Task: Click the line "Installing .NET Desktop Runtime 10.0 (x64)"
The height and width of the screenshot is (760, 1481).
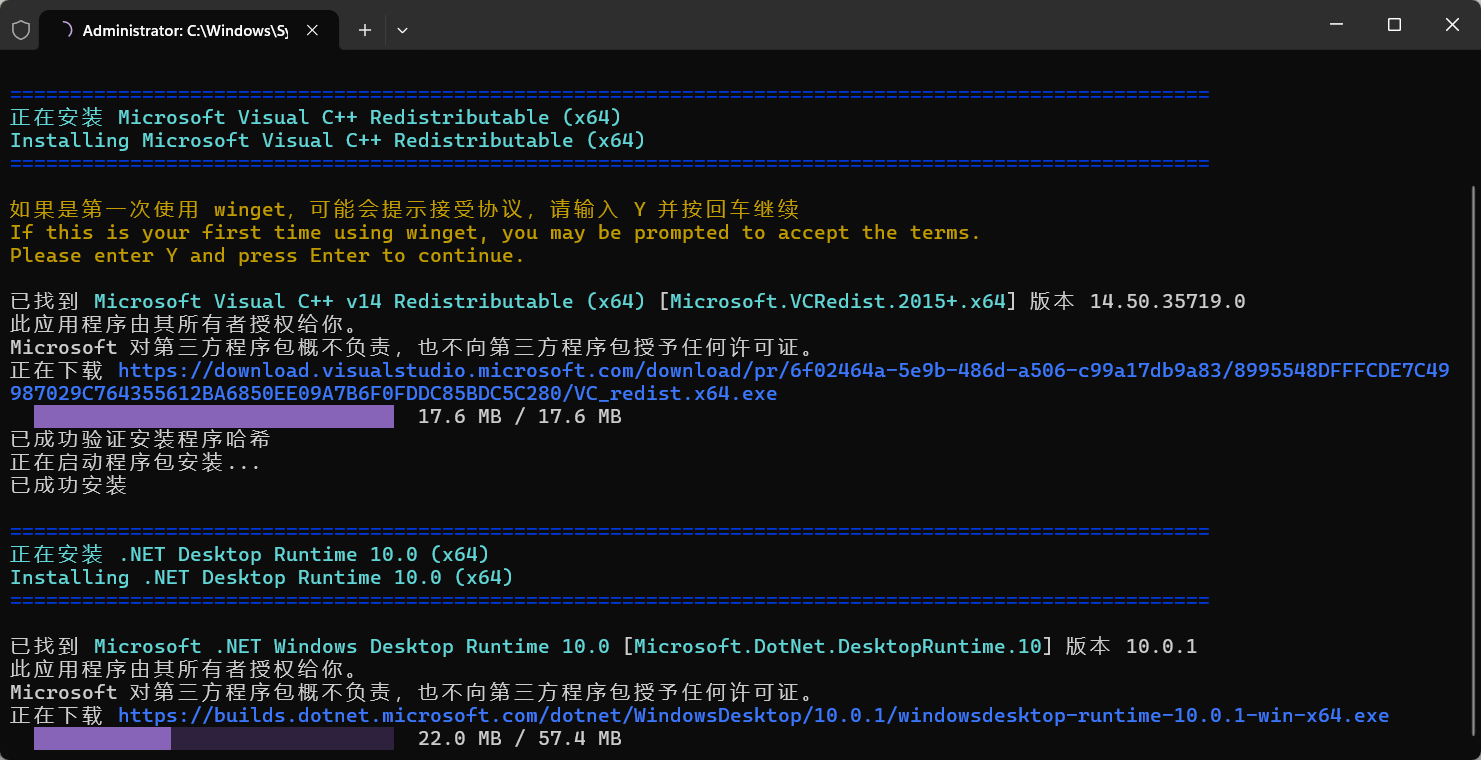Action: click(262, 578)
